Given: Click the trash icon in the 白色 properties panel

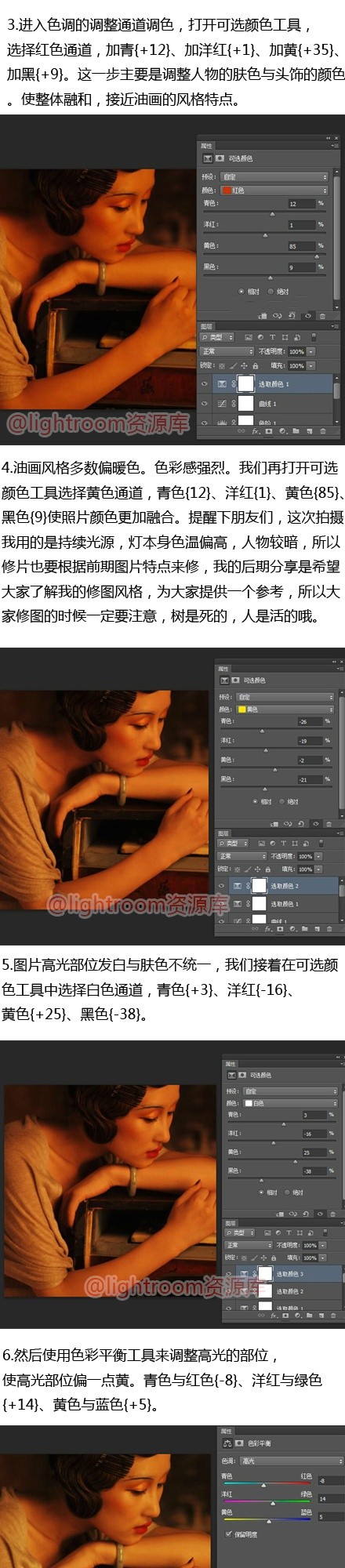Looking at the screenshot, I should click(332, 1214).
